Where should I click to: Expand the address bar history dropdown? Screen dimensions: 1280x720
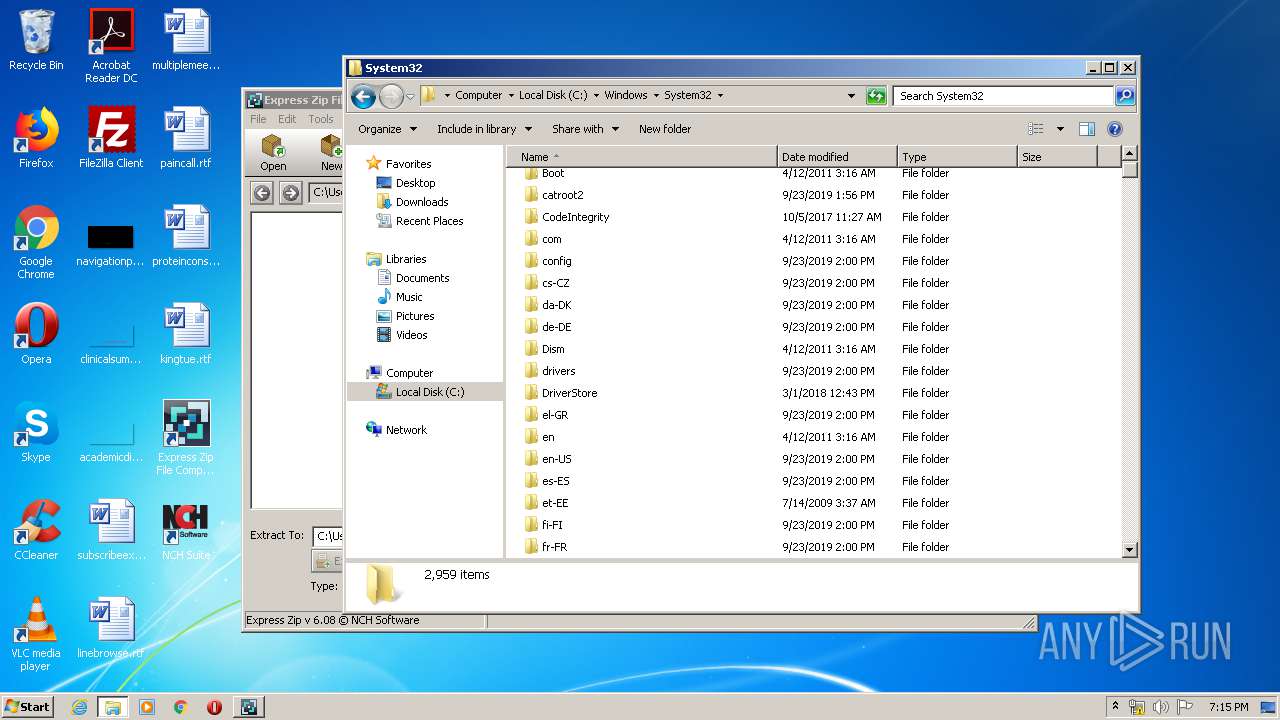point(851,96)
